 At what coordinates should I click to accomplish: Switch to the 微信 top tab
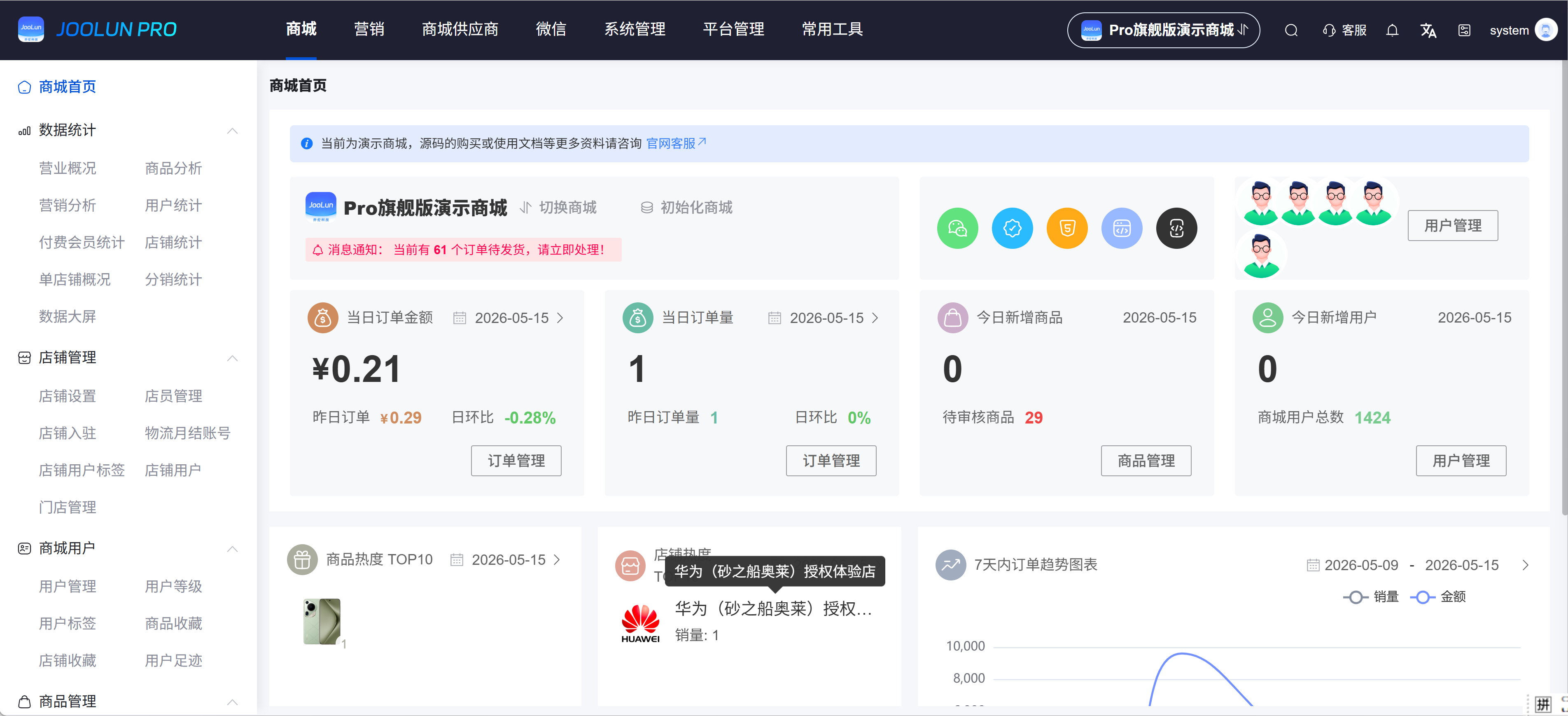(x=551, y=29)
